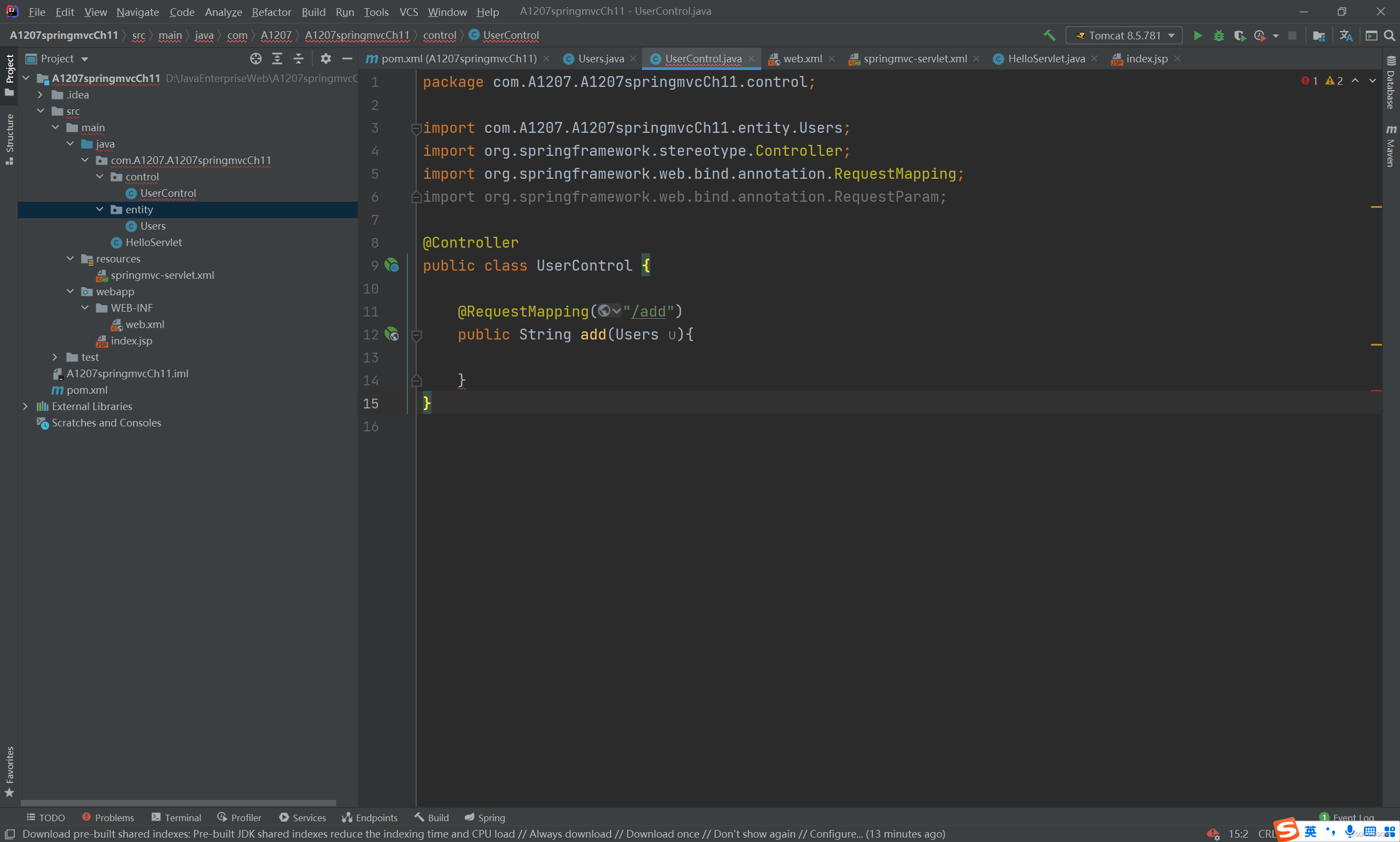Screen dimensions: 1400x842
Task: Click the Profiler run icon
Action: (x=1260, y=36)
